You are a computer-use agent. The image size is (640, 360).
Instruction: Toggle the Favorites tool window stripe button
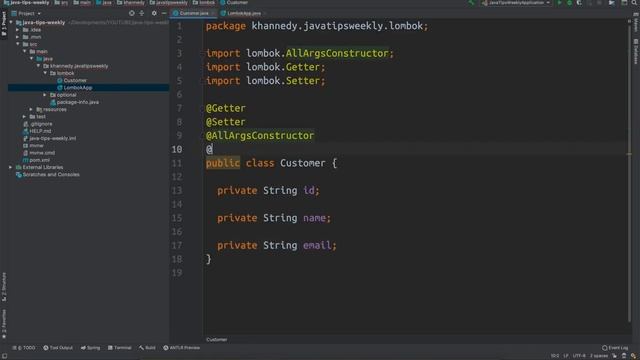(x=4, y=324)
